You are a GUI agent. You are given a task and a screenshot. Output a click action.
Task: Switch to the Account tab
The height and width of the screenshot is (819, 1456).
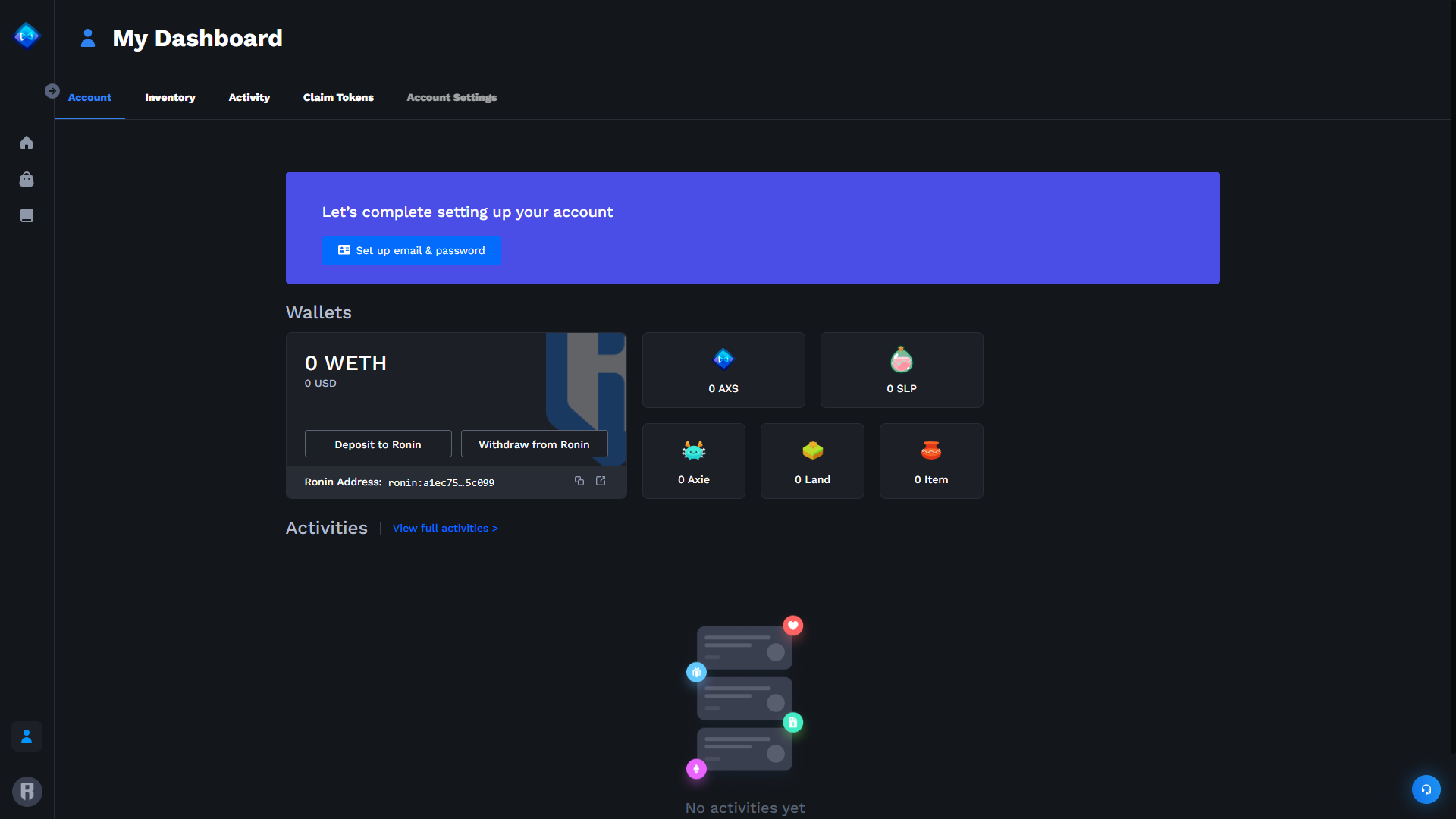tap(89, 97)
